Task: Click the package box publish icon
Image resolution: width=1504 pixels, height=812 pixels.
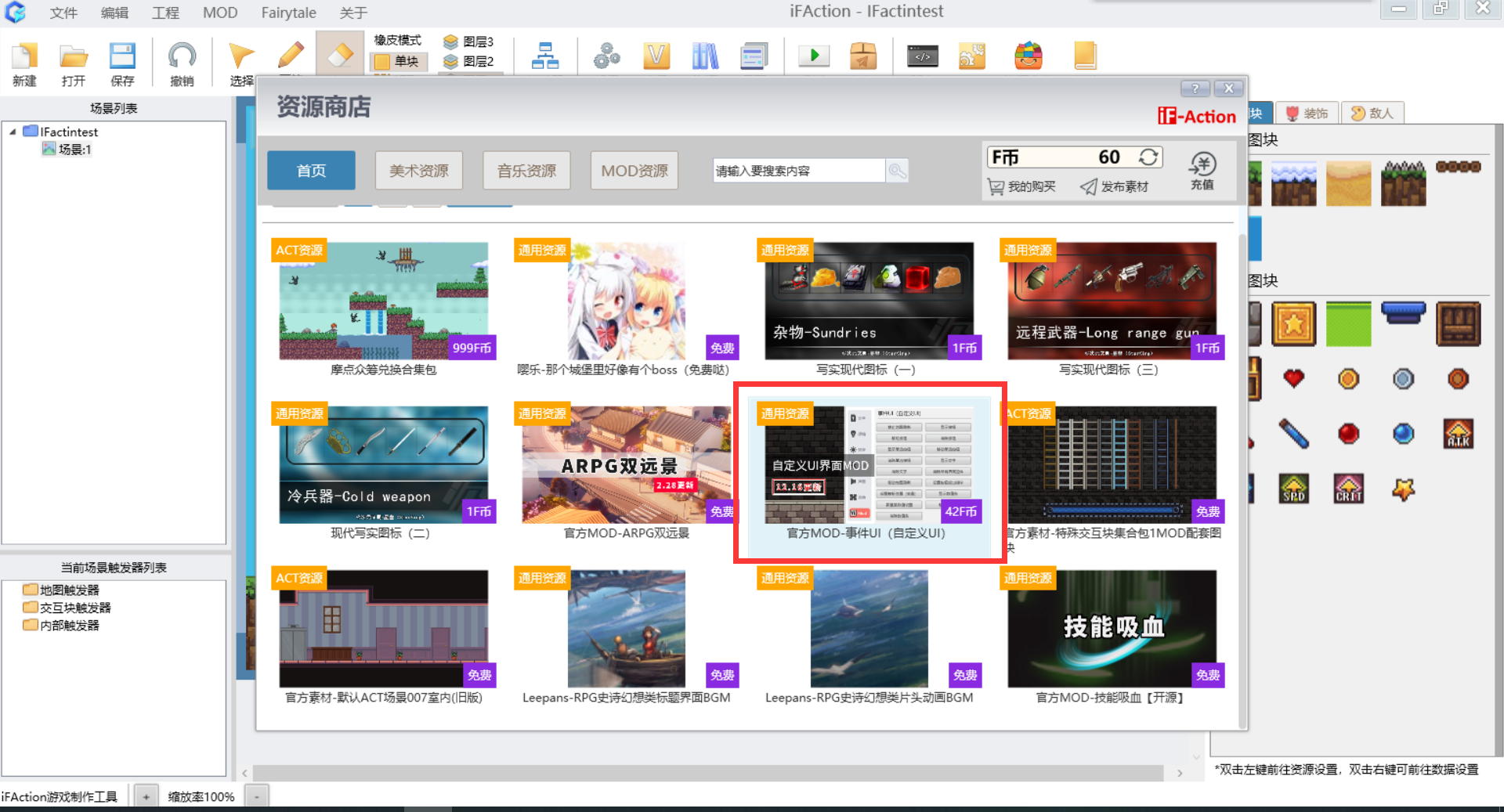Action: click(862, 56)
